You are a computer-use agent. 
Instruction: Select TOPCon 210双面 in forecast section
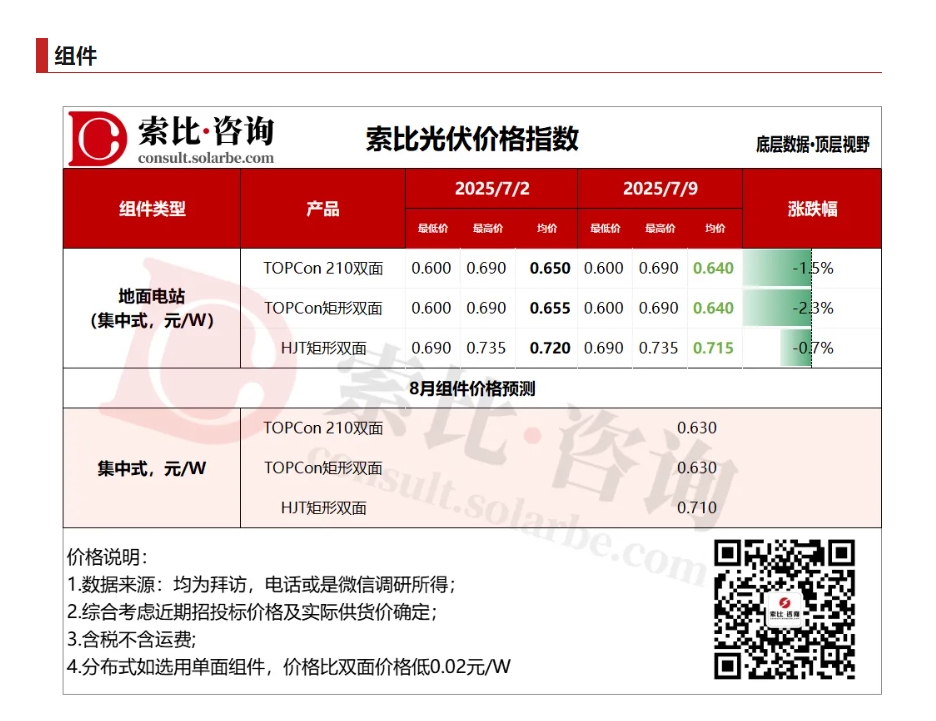point(323,428)
